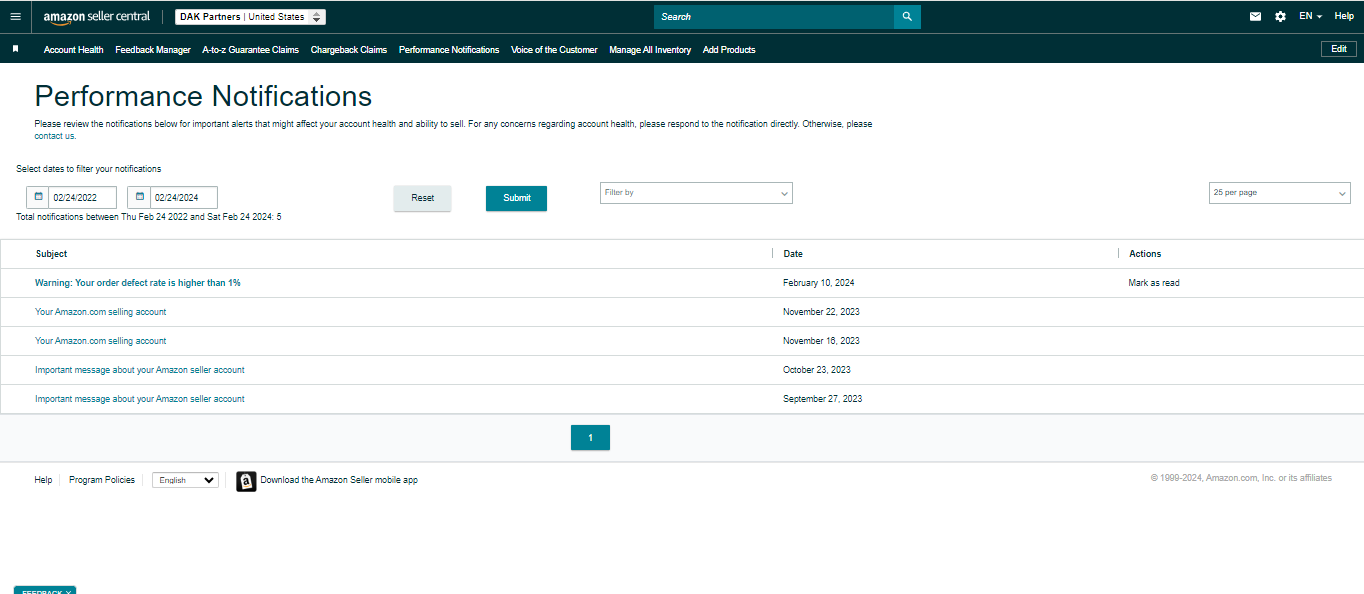
Task: Open November 22 selling account notification
Action: click(x=101, y=312)
